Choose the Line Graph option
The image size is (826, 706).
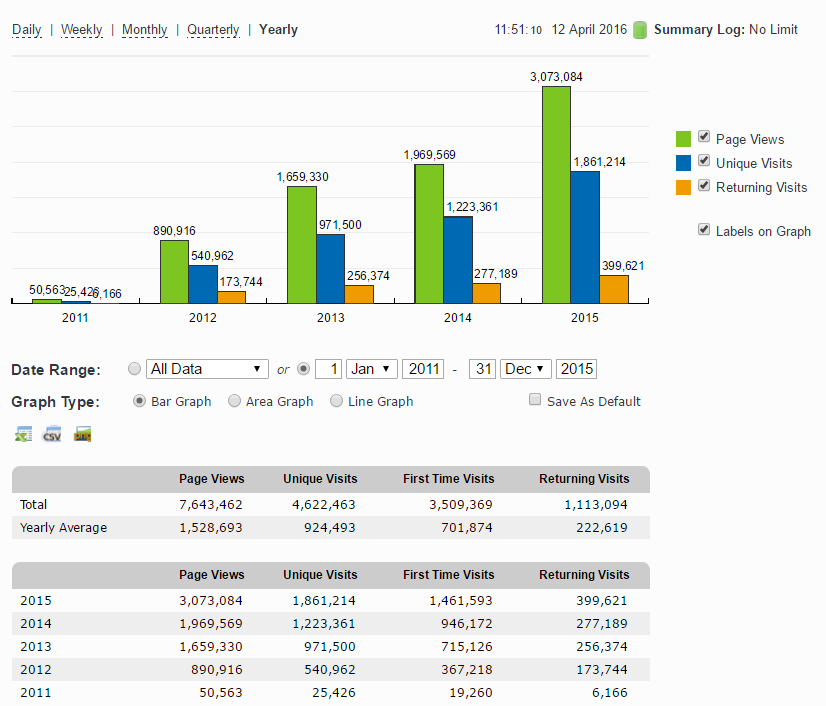(x=337, y=401)
